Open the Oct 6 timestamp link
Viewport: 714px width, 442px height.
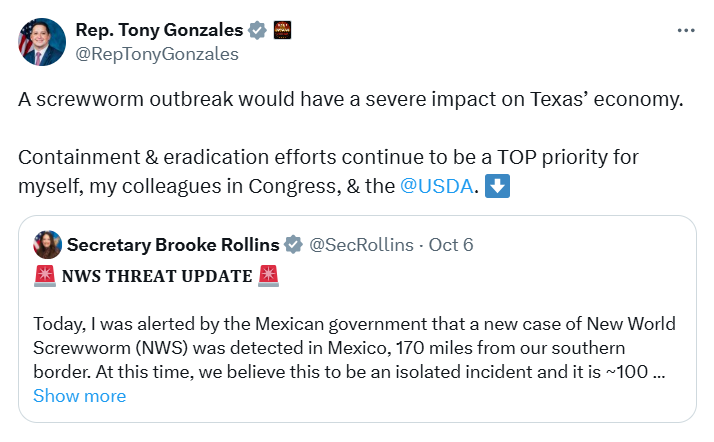click(x=451, y=245)
